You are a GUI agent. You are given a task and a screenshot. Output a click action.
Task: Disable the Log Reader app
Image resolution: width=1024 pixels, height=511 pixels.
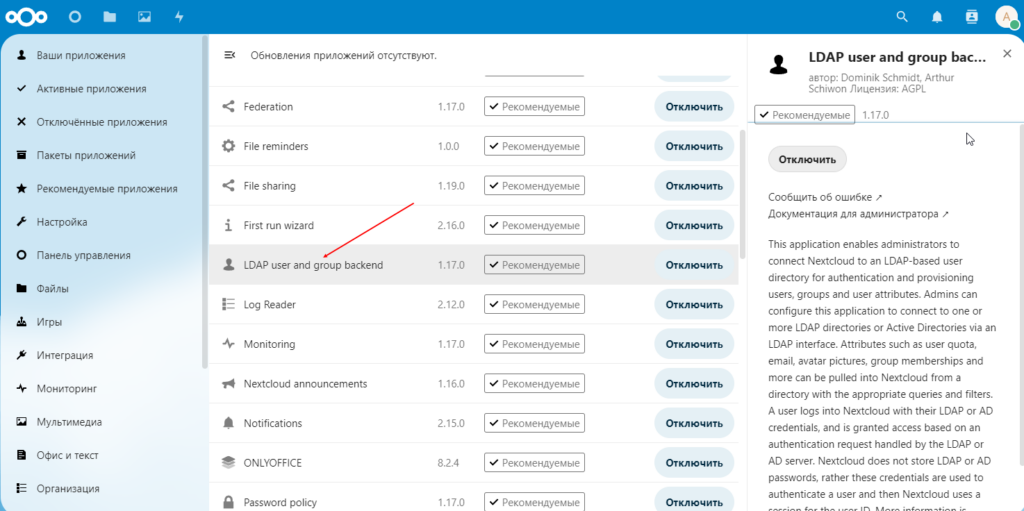[x=694, y=305]
